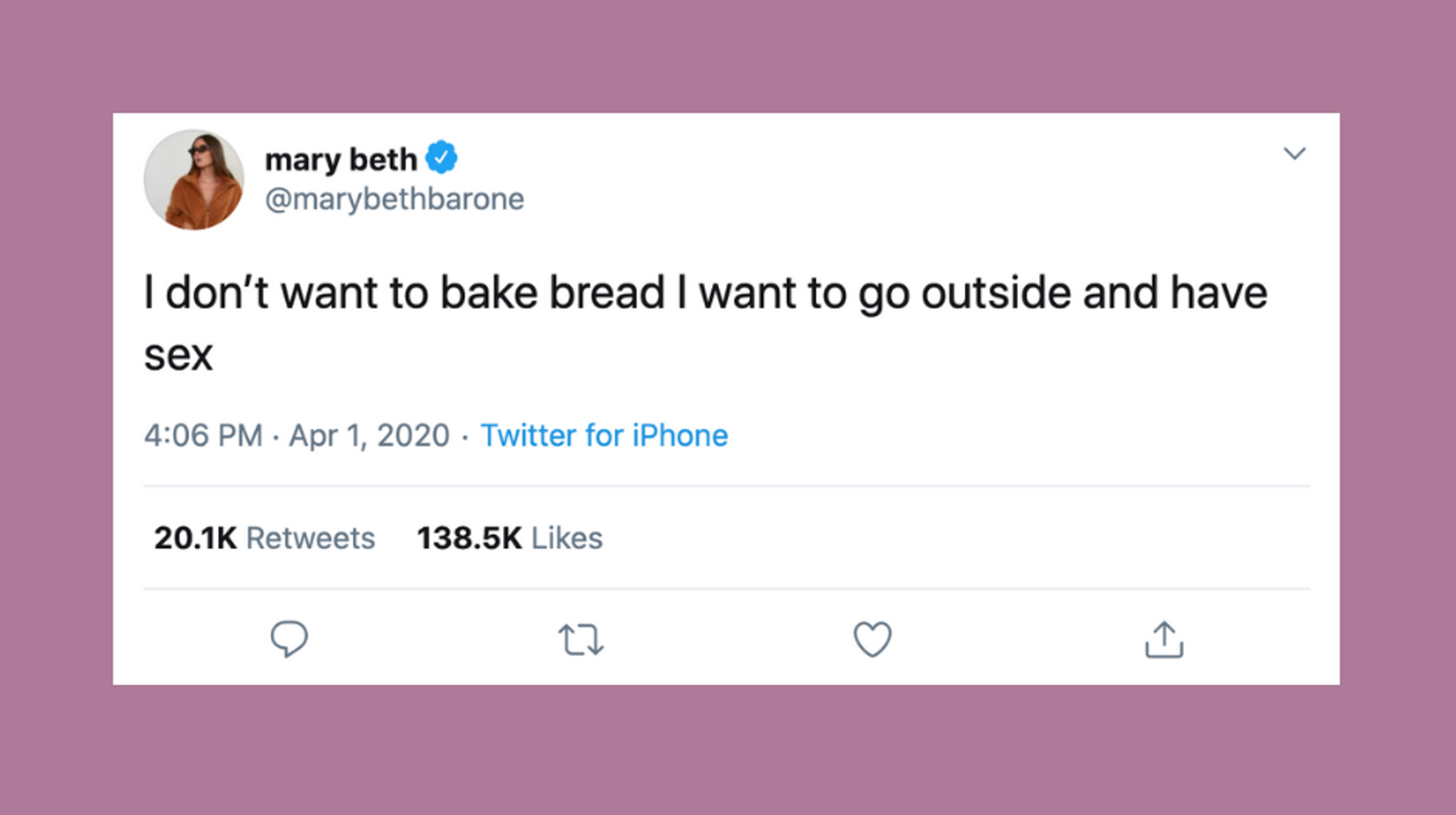
Task: Click the Apr 1, 2020 date
Action: (x=369, y=436)
